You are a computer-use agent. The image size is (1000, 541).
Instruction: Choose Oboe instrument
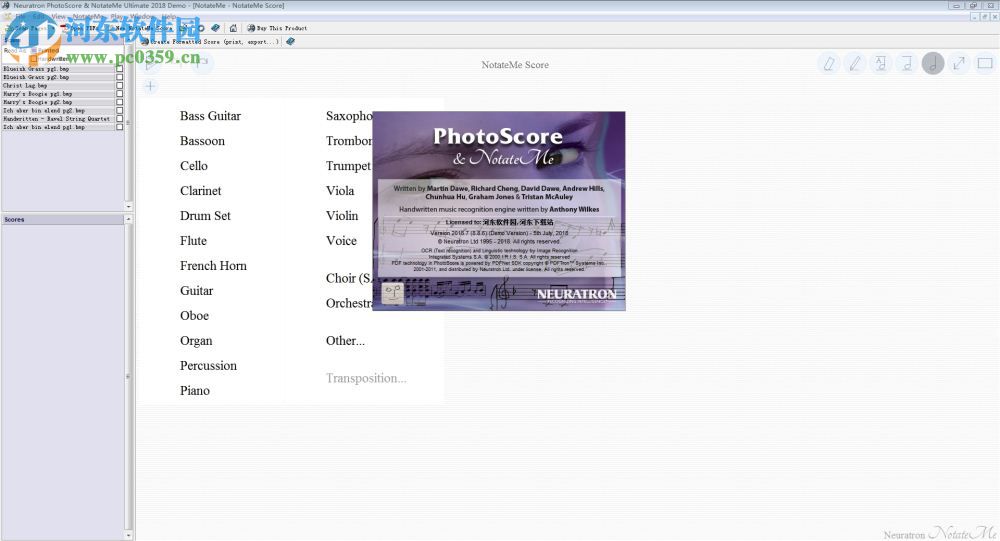tap(195, 315)
